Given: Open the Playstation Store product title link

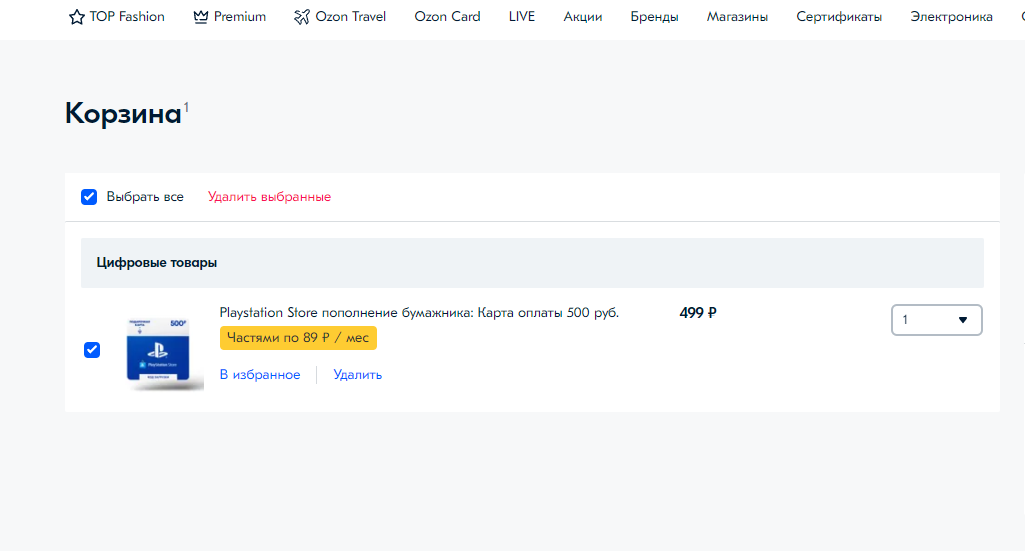Looking at the screenshot, I should click(x=419, y=312).
